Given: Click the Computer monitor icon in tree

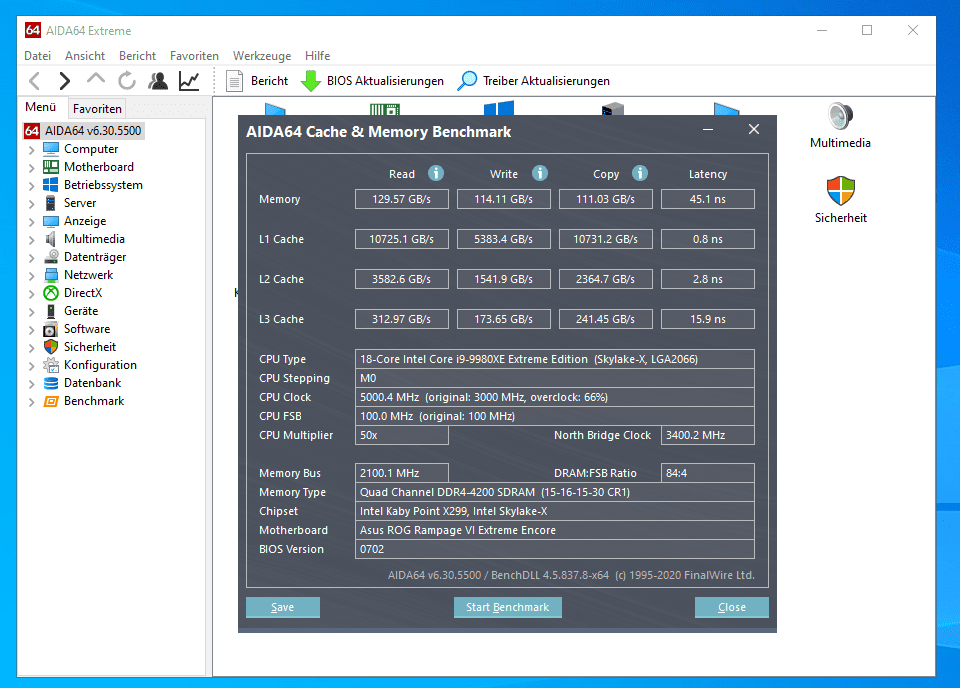Looking at the screenshot, I should 51,149.
